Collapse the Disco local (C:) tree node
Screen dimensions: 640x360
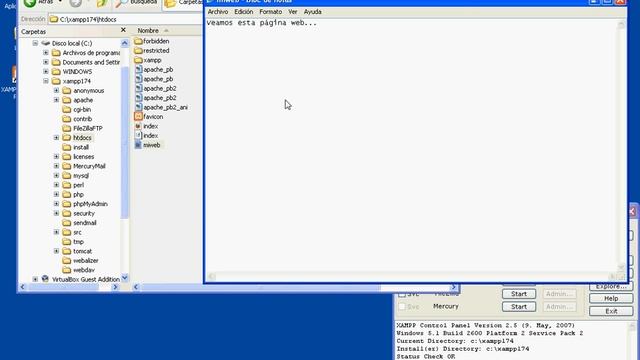35,43
